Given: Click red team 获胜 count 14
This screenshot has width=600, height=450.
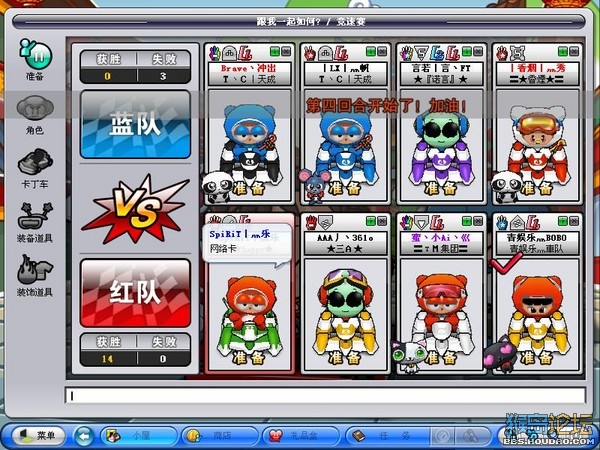Looking at the screenshot, I should (108, 359).
